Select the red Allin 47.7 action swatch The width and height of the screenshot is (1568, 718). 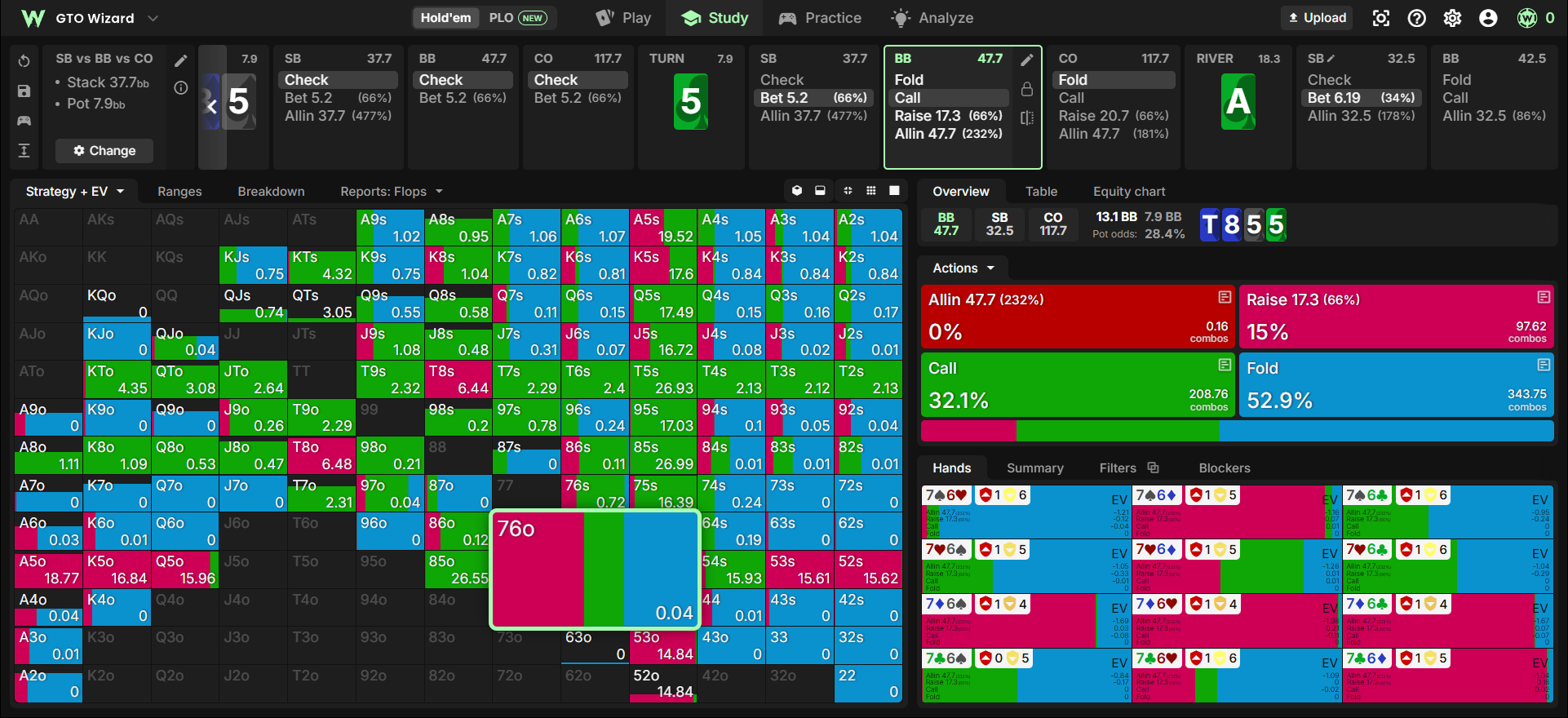click(x=1078, y=317)
